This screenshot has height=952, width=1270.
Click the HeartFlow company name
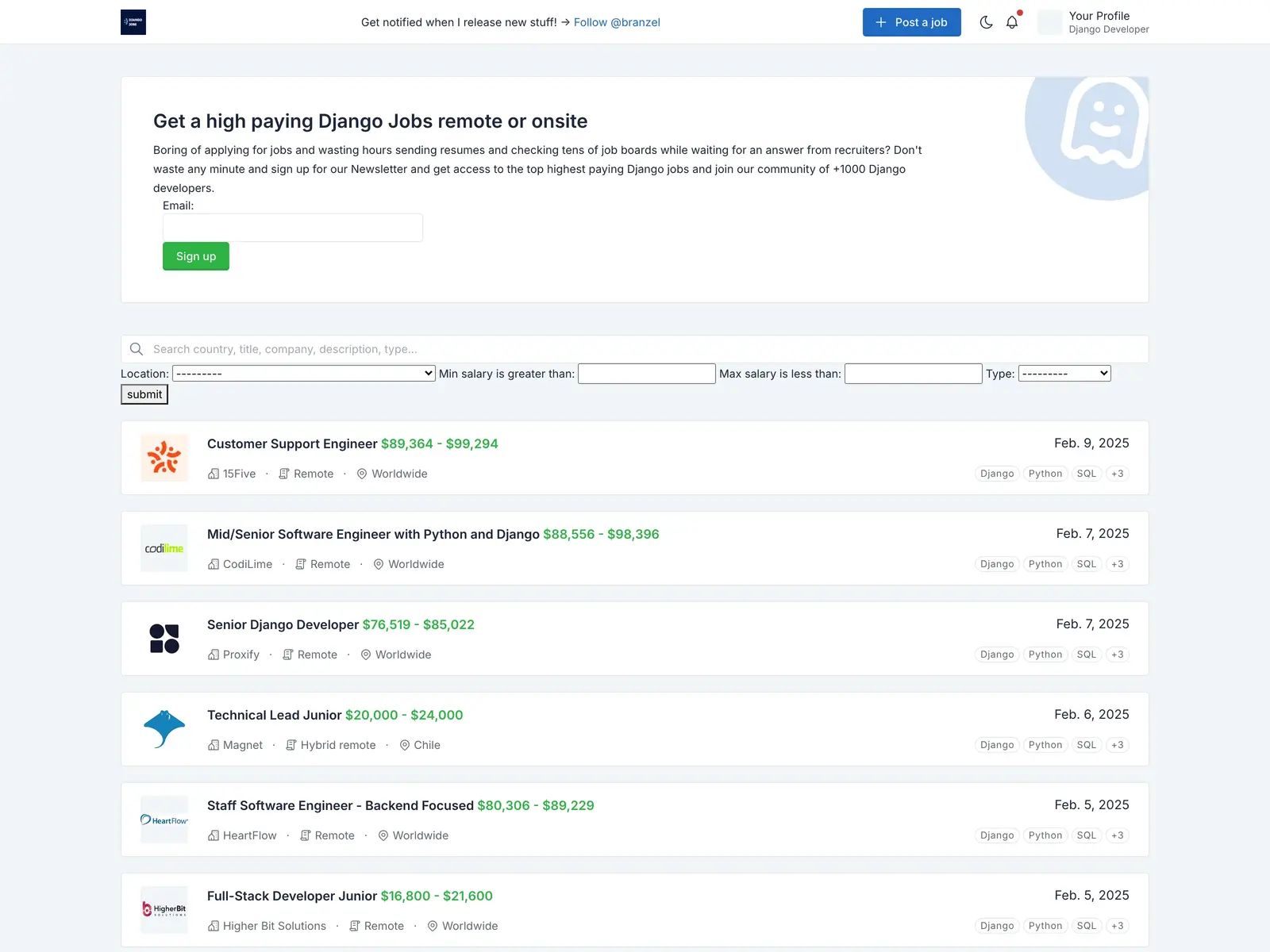[x=250, y=835]
